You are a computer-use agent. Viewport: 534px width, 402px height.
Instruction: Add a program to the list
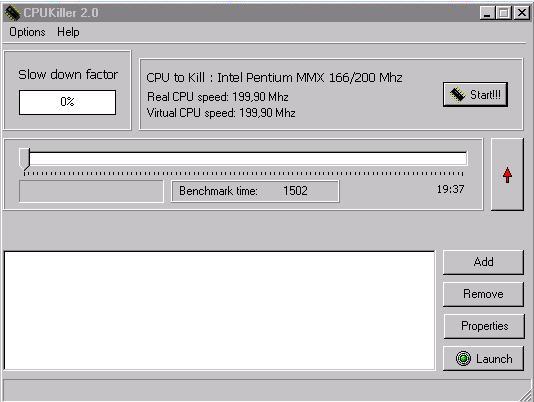pyautogui.click(x=483, y=262)
